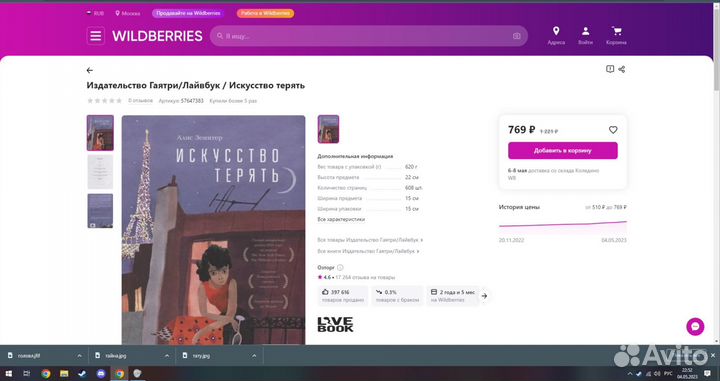Expand options for first downloaded file

point(79,356)
